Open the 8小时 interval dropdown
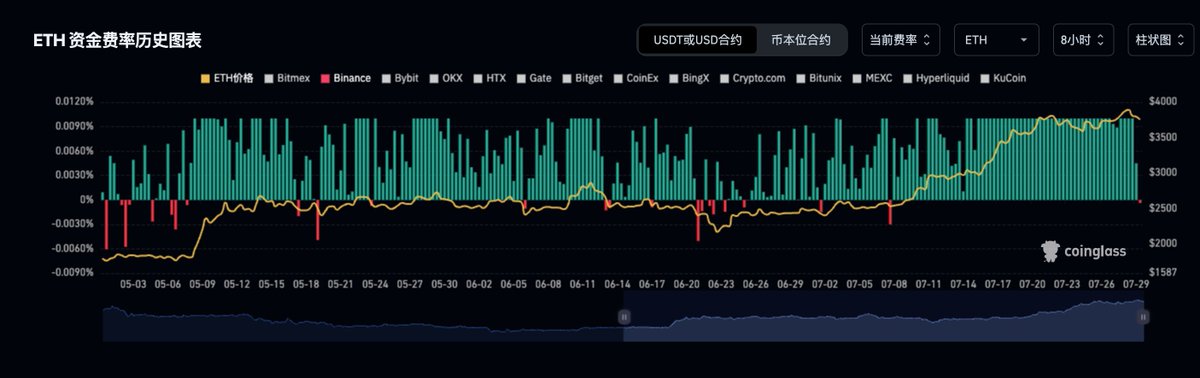 [x=1083, y=40]
